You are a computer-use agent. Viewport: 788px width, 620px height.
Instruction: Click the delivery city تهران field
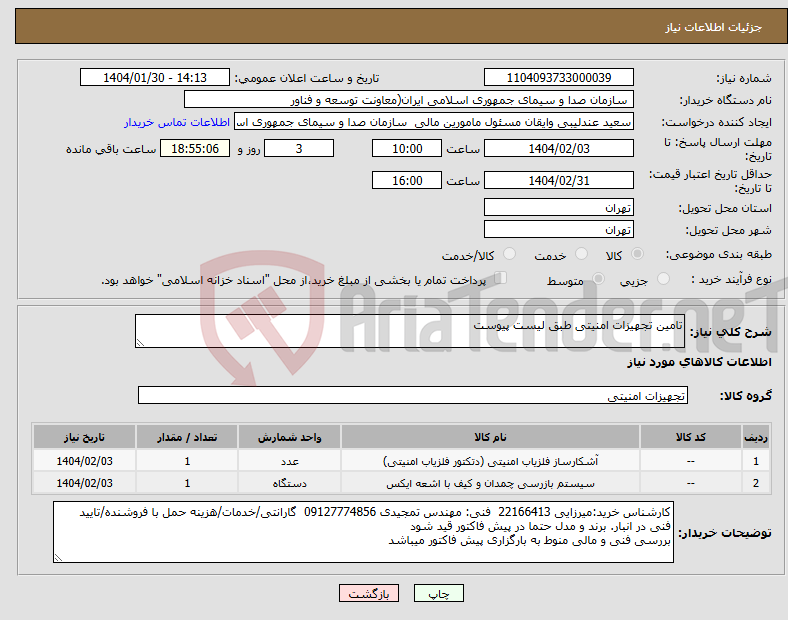[559, 230]
